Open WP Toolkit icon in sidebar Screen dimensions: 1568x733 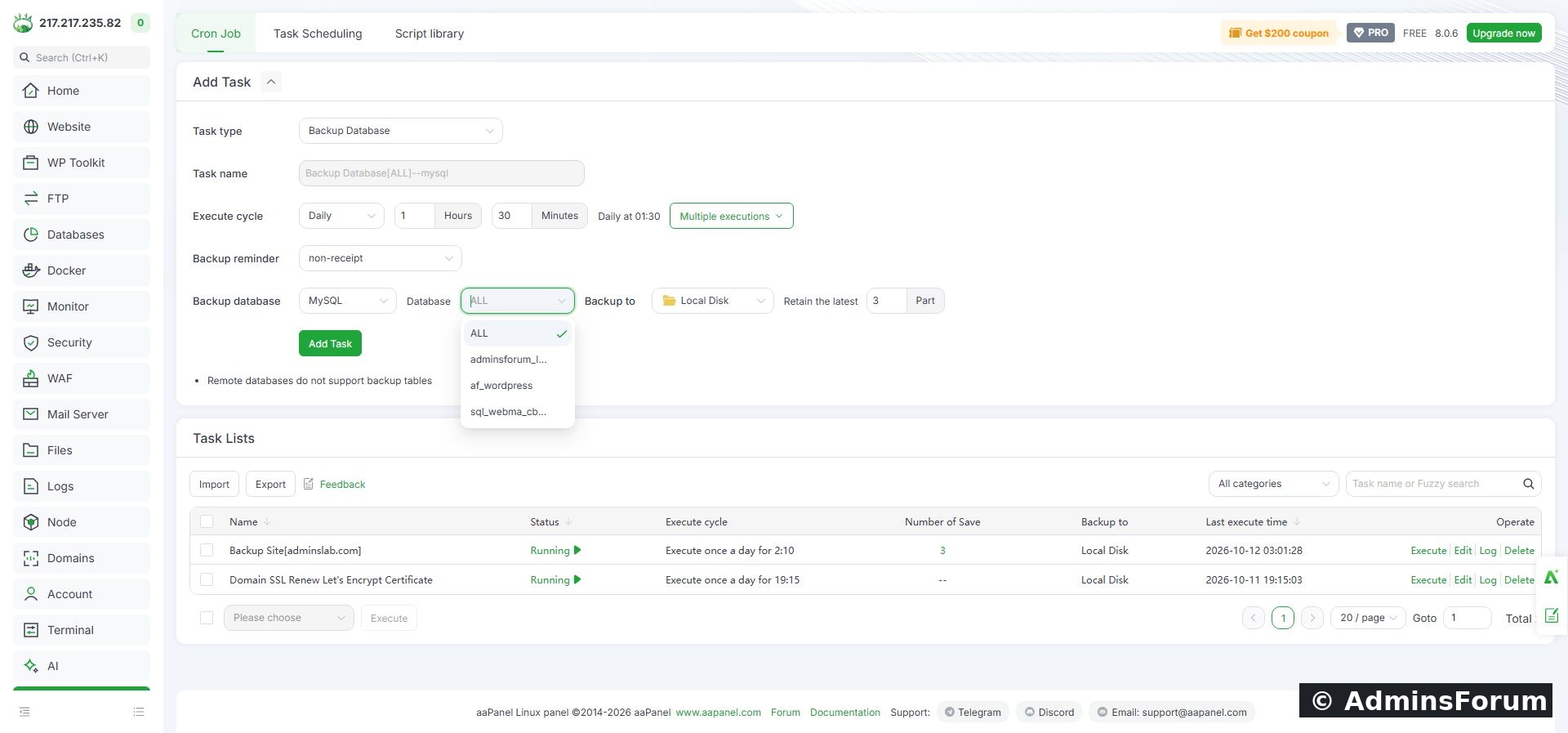[x=31, y=163]
